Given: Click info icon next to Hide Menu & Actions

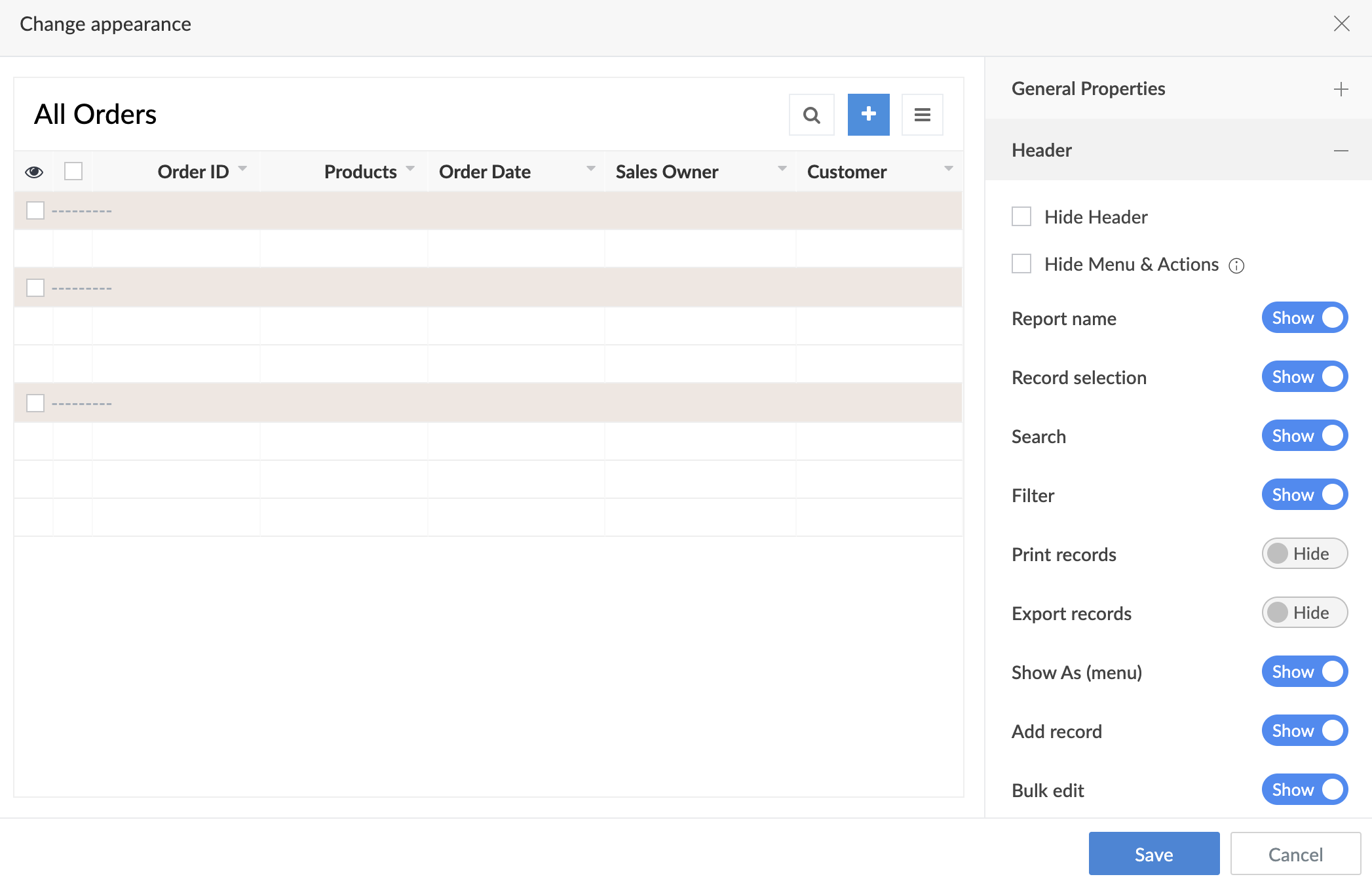Looking at the screenshot, I should pyautogui.click(x=1236, y=265).
